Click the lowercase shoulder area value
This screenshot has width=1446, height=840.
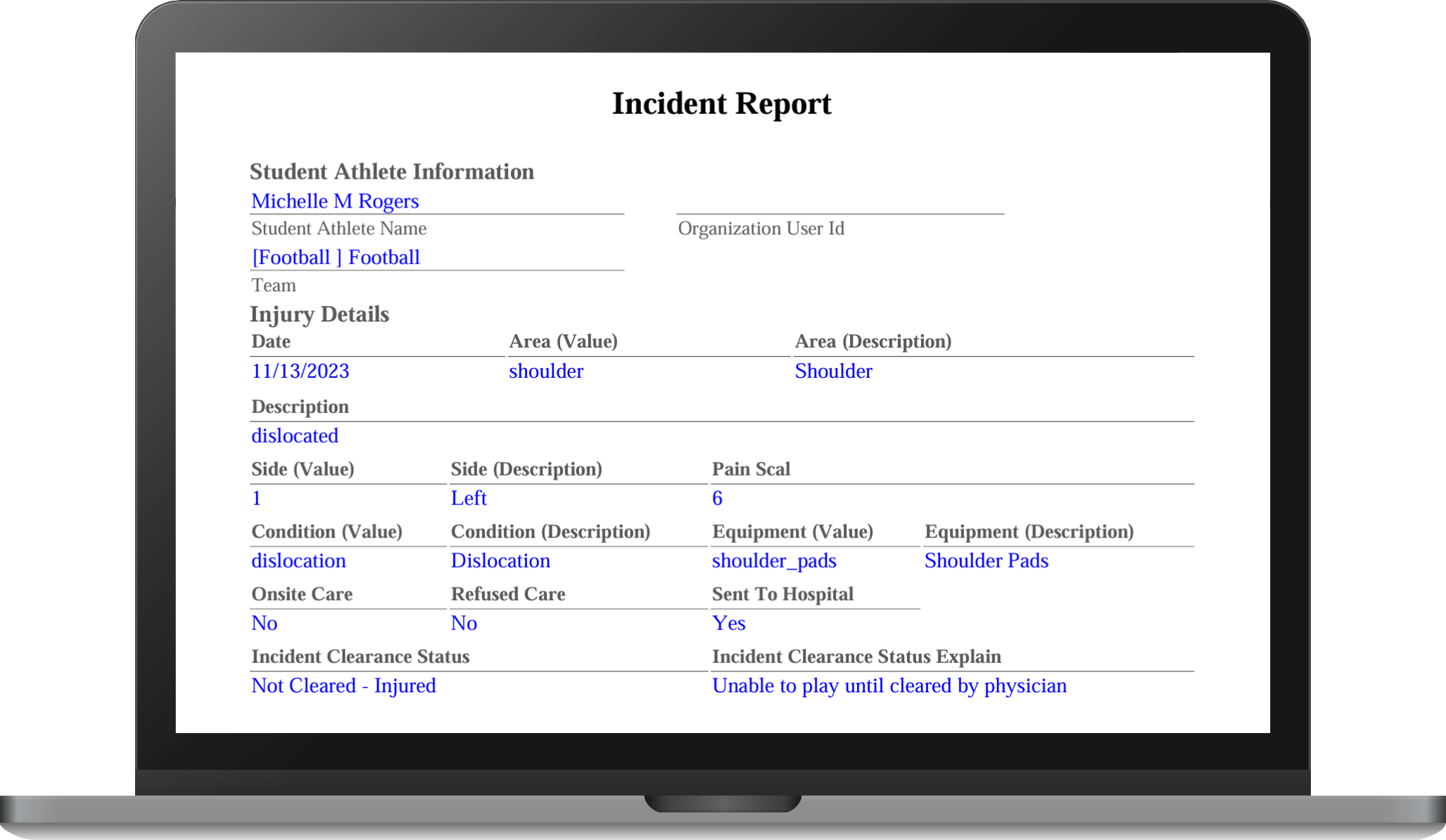pos(546,371)
